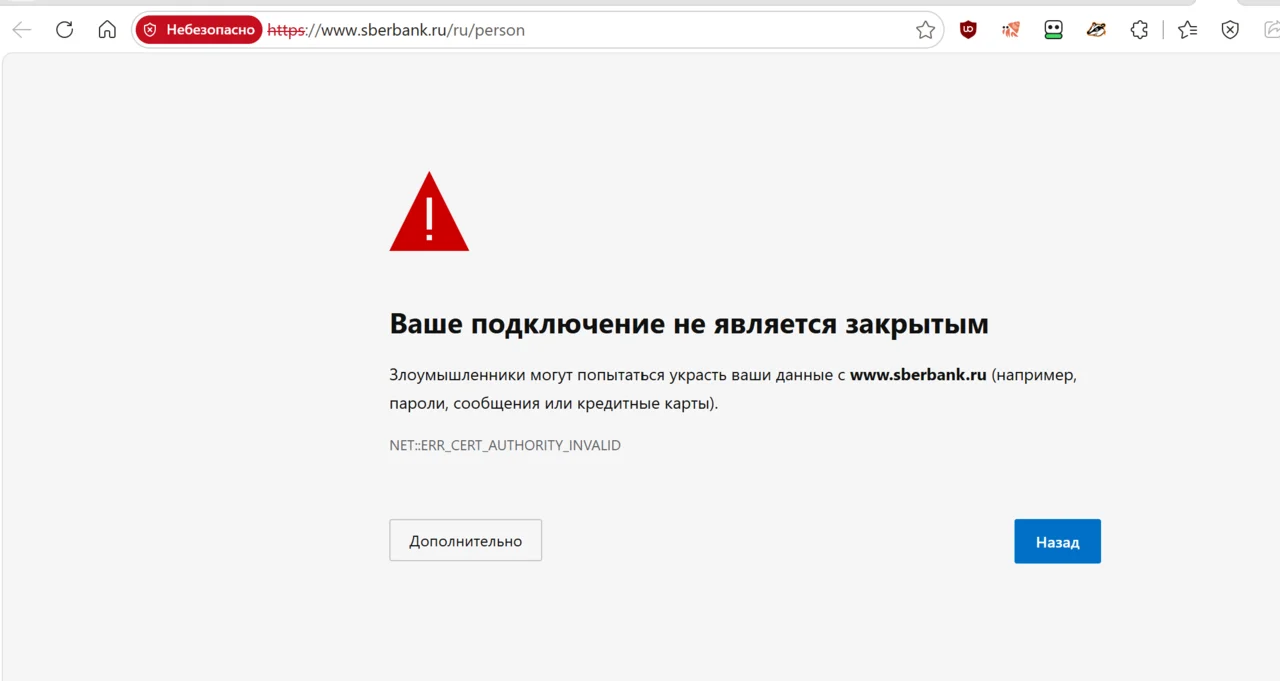Screen dimensions: 1280x681
Task: Click the bold www.sberbank.ru text in warning
Action: 918,375
